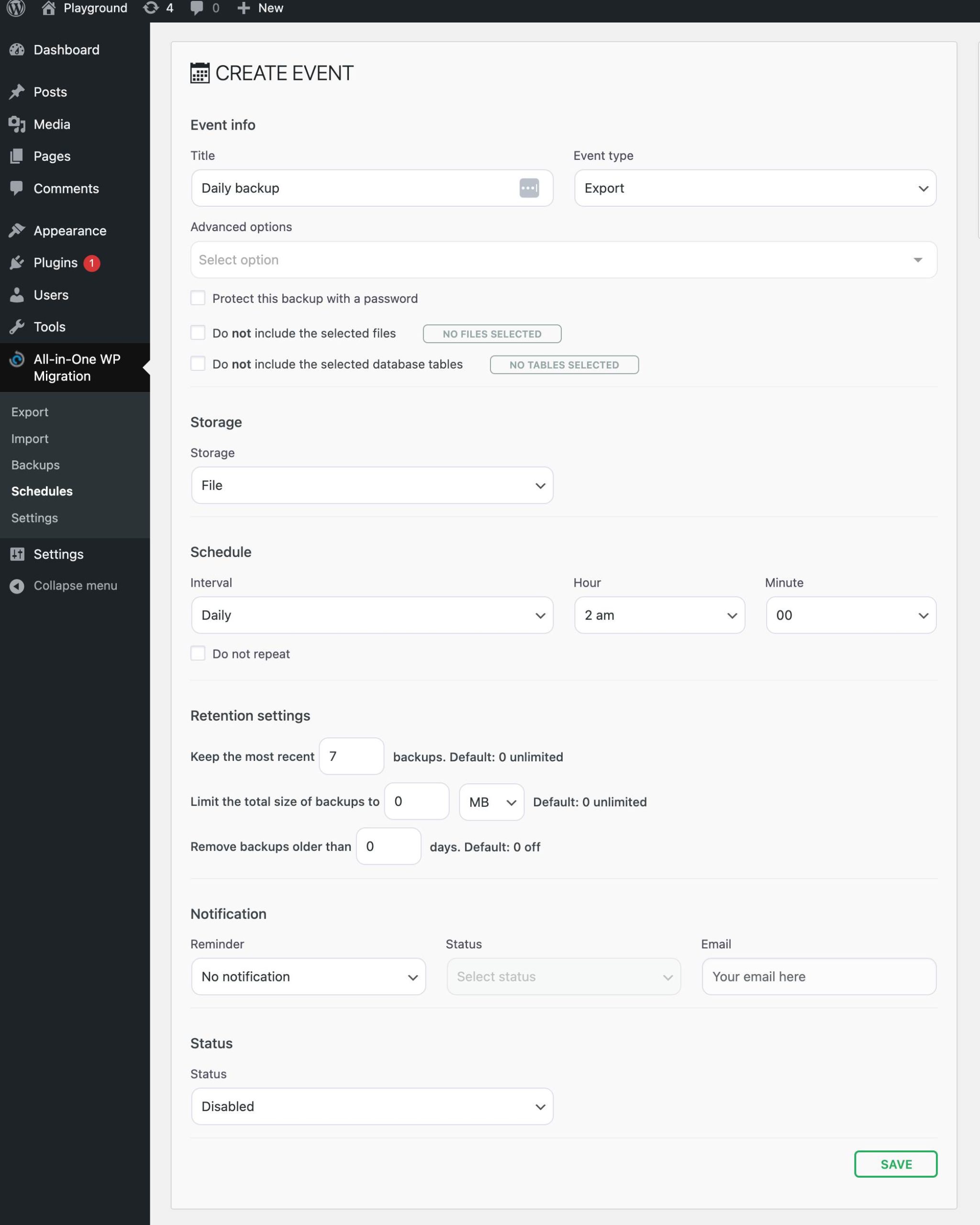Go to Backups submenu item
The image size is (980, 1225).
pos(35,465)
